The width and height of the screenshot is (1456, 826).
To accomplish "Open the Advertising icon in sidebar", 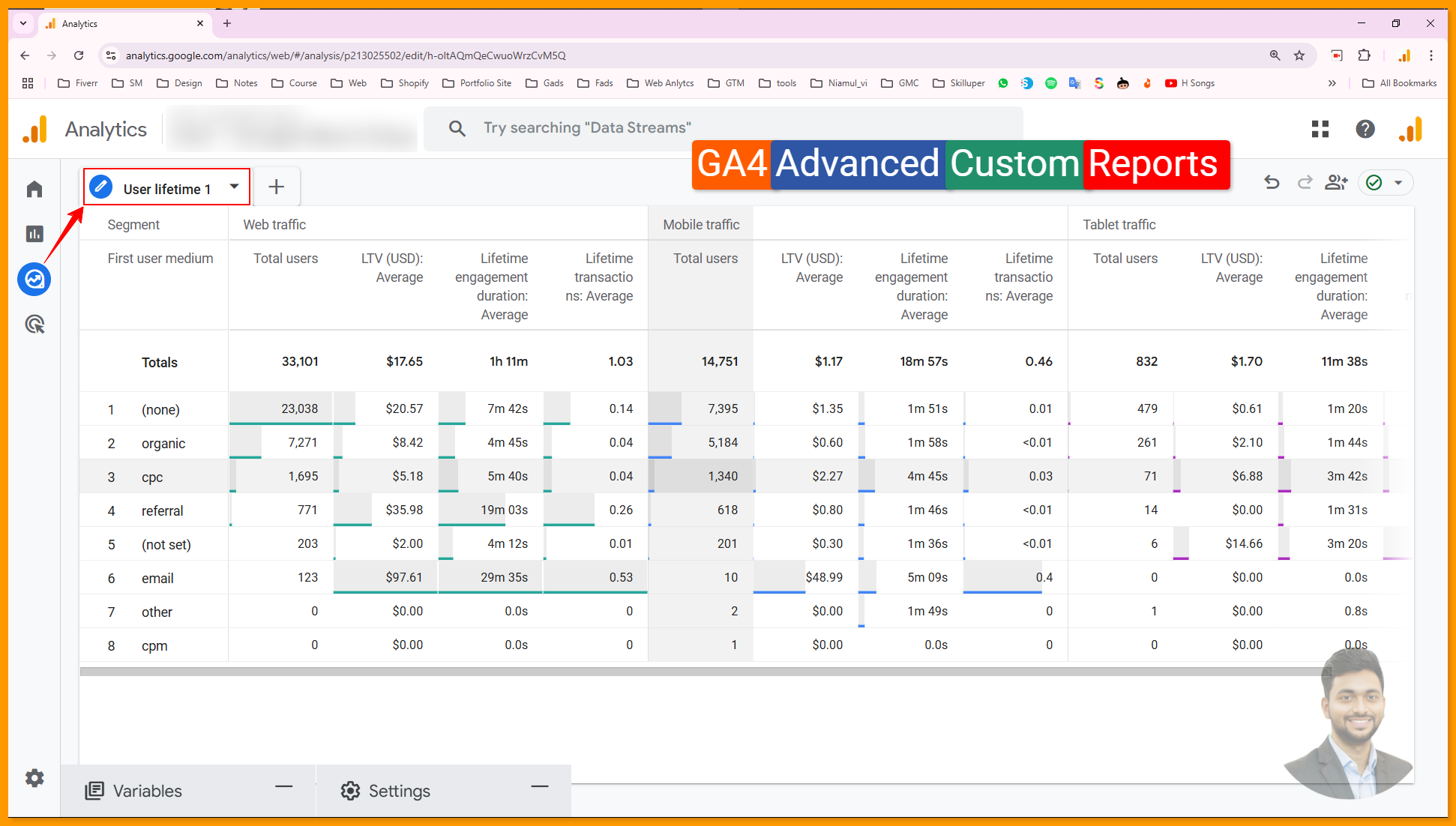I will tap(34, 325).
